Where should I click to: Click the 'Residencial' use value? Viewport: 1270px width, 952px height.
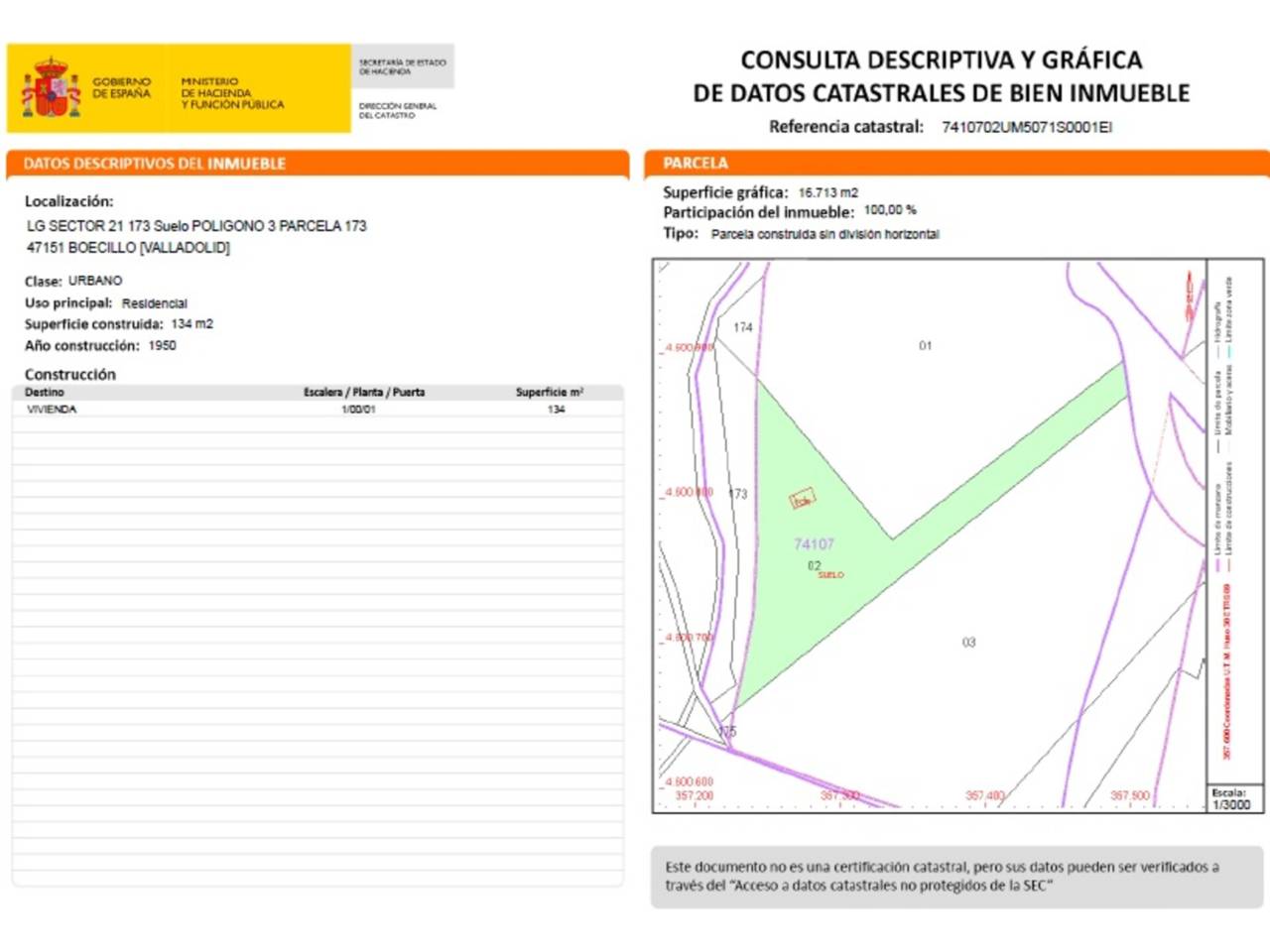coord(155,303)
